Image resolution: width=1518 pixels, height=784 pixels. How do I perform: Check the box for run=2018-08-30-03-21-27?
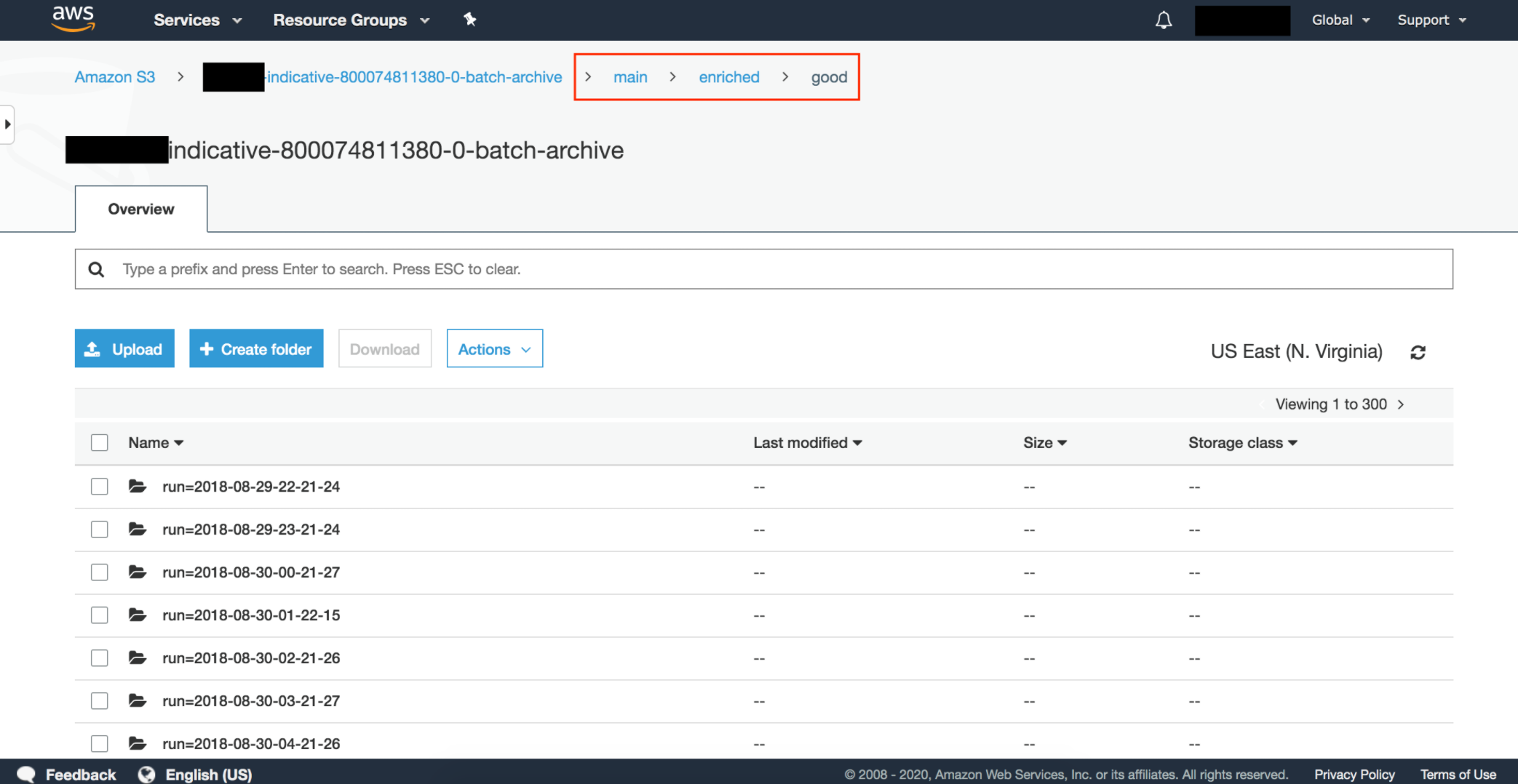point(100,701)
